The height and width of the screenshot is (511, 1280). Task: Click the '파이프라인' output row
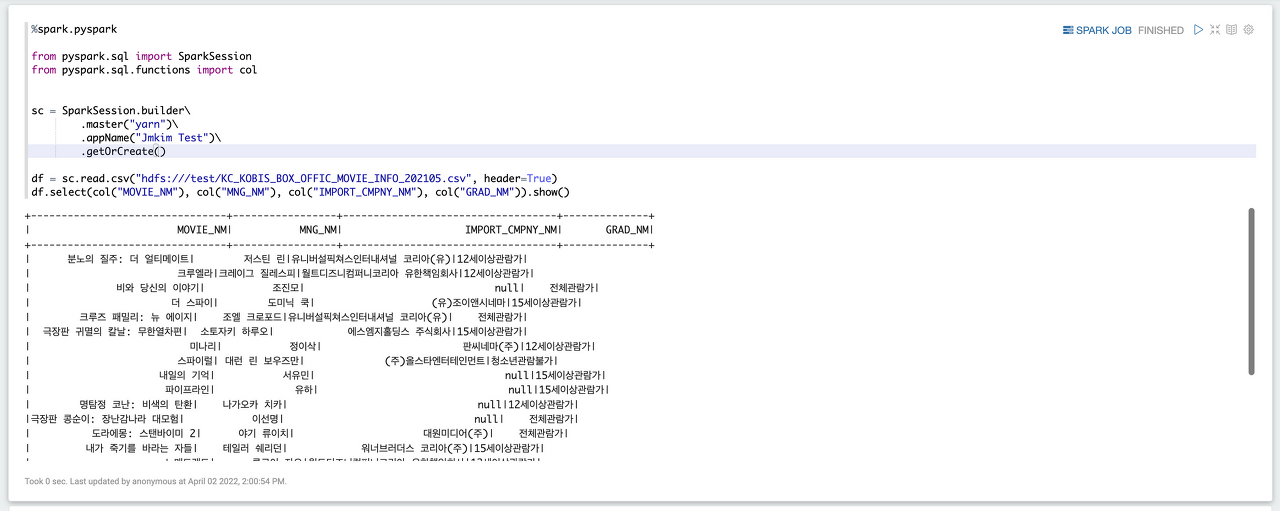(x=317, y=389)
